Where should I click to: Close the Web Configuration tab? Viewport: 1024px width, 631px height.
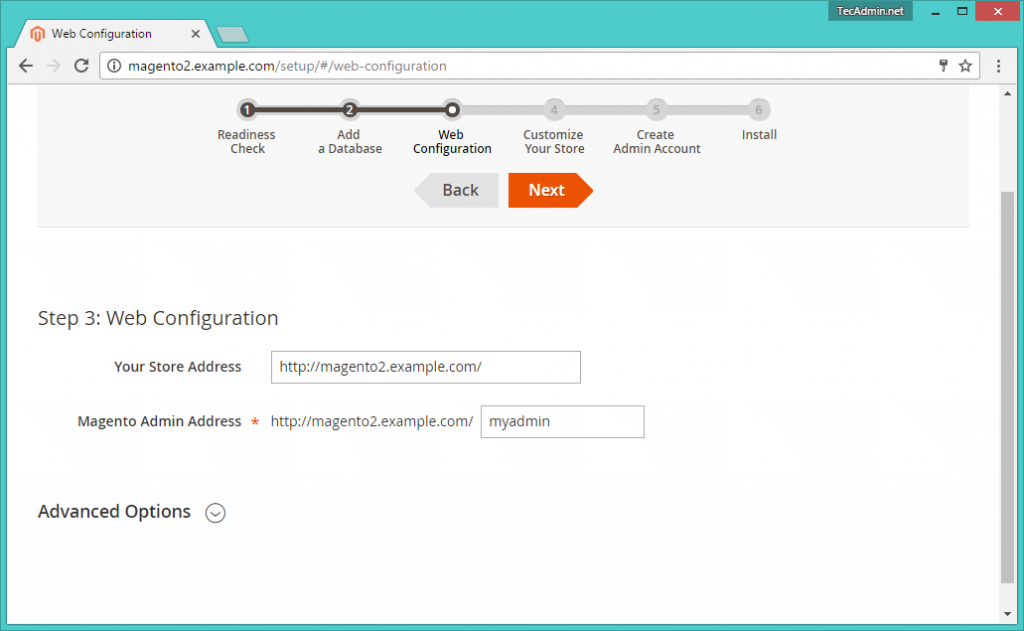point(195,34)
